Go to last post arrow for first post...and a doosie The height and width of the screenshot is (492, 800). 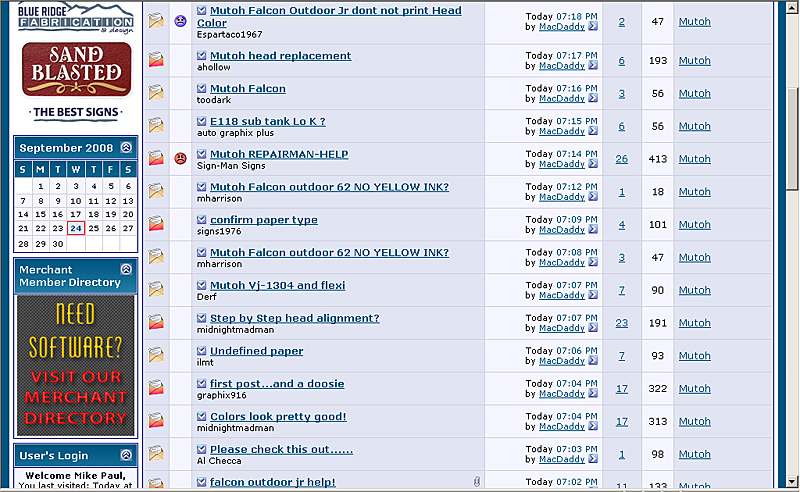593,393
